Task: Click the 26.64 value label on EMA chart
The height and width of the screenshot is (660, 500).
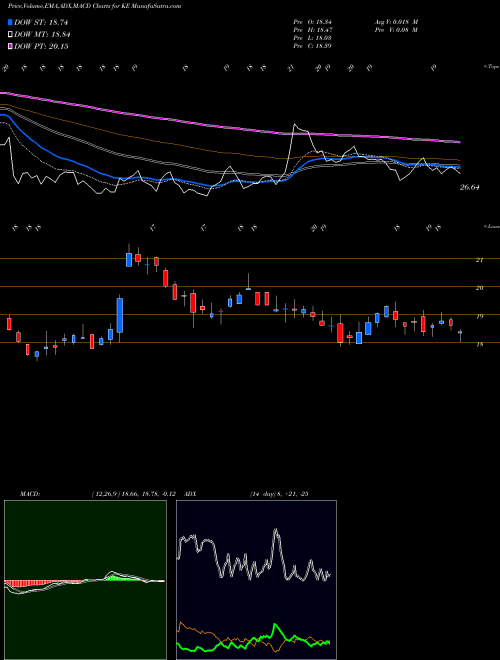Action: click(469, 187)
